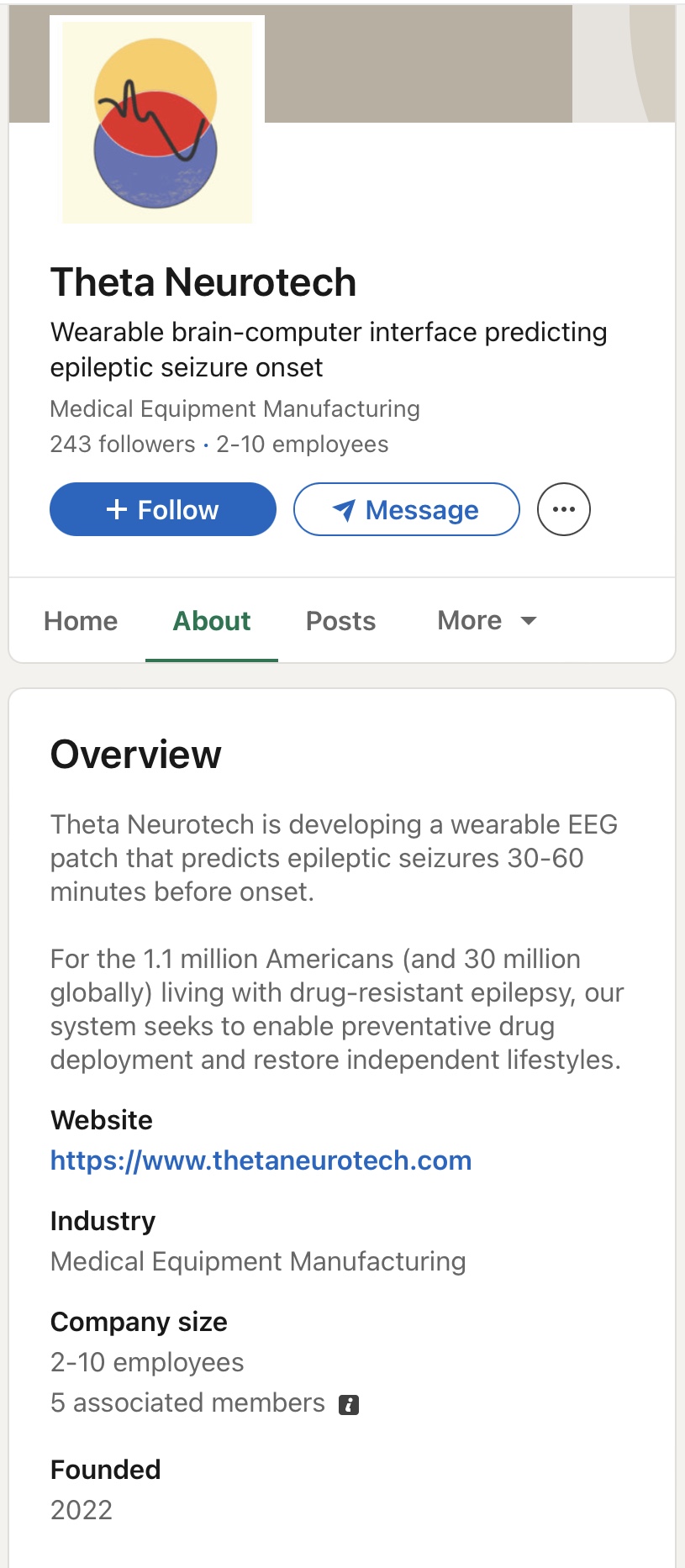Screen dimensions: 685x1568
Task: Click the Founded year 2022
Action: [82, 1510]
